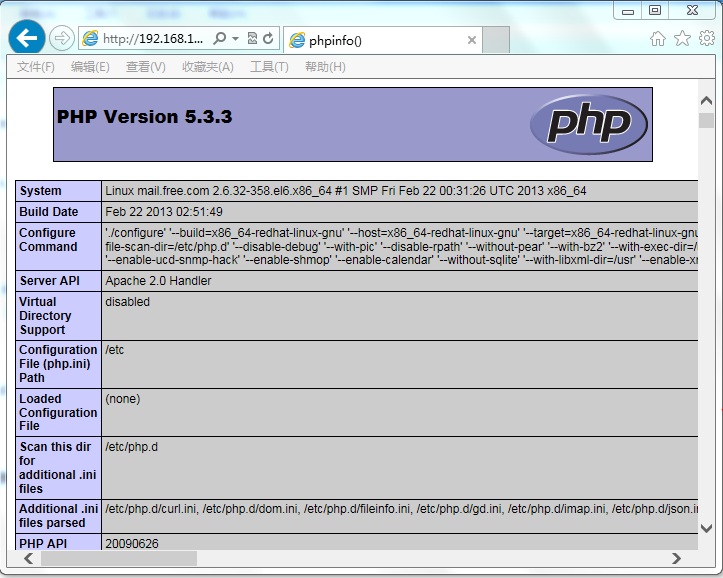Close the browser window
Viewport: 723px width, 578px height.
(692, 10)
